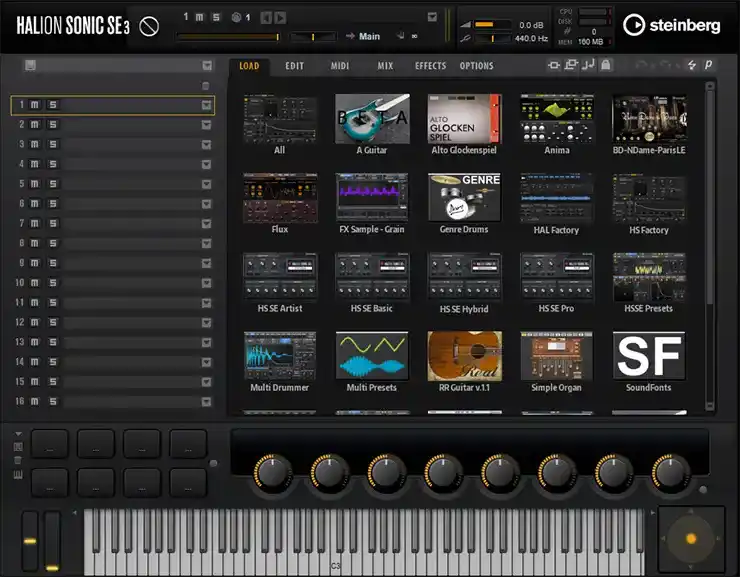This screenshot has width=740, height=577.
Task: Click the pitch bend wheel
Action: click(x=30, y=541)
